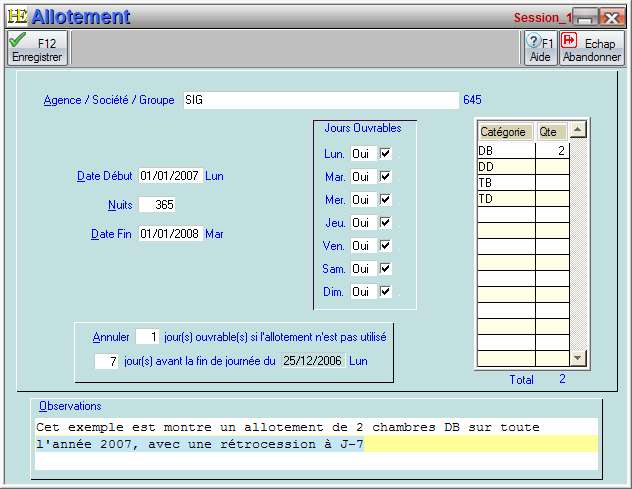Toggle the Ven. working day checkbox
This screenshot has height=489, width=632.
pos(385,246)
